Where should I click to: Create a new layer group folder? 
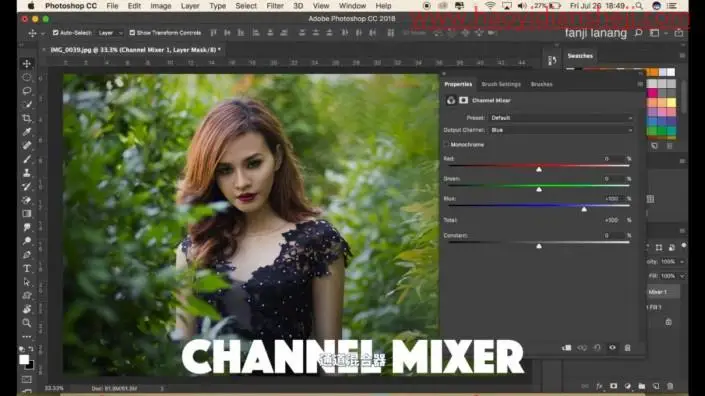(x=642, y=386)
